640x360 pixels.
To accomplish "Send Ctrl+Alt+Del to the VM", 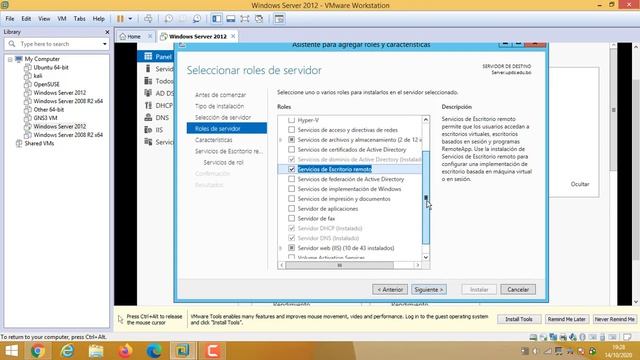I will pos(148,19).
